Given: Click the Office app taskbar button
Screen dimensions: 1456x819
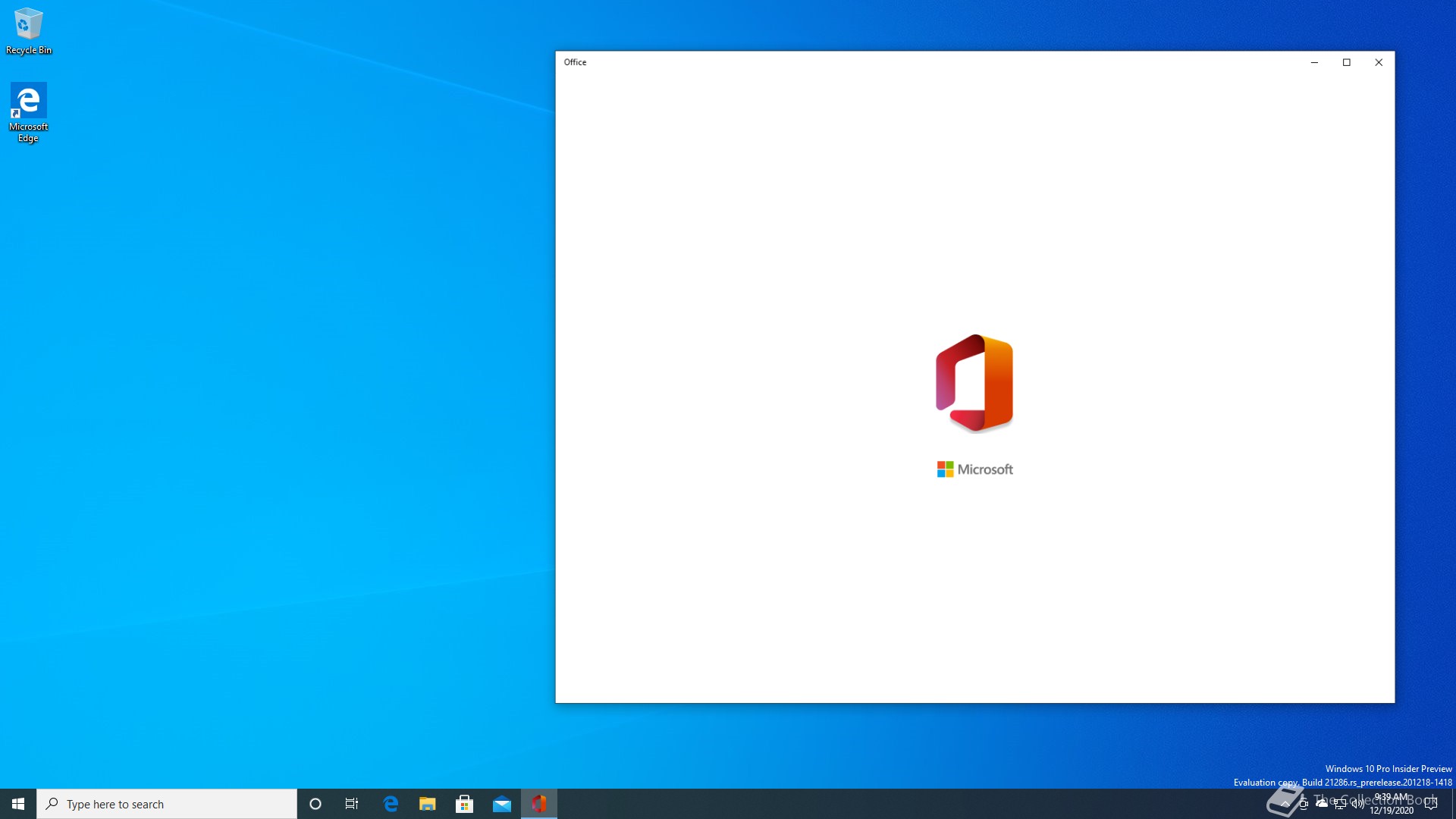Looking at the screenshot, I should click(539, 804).
